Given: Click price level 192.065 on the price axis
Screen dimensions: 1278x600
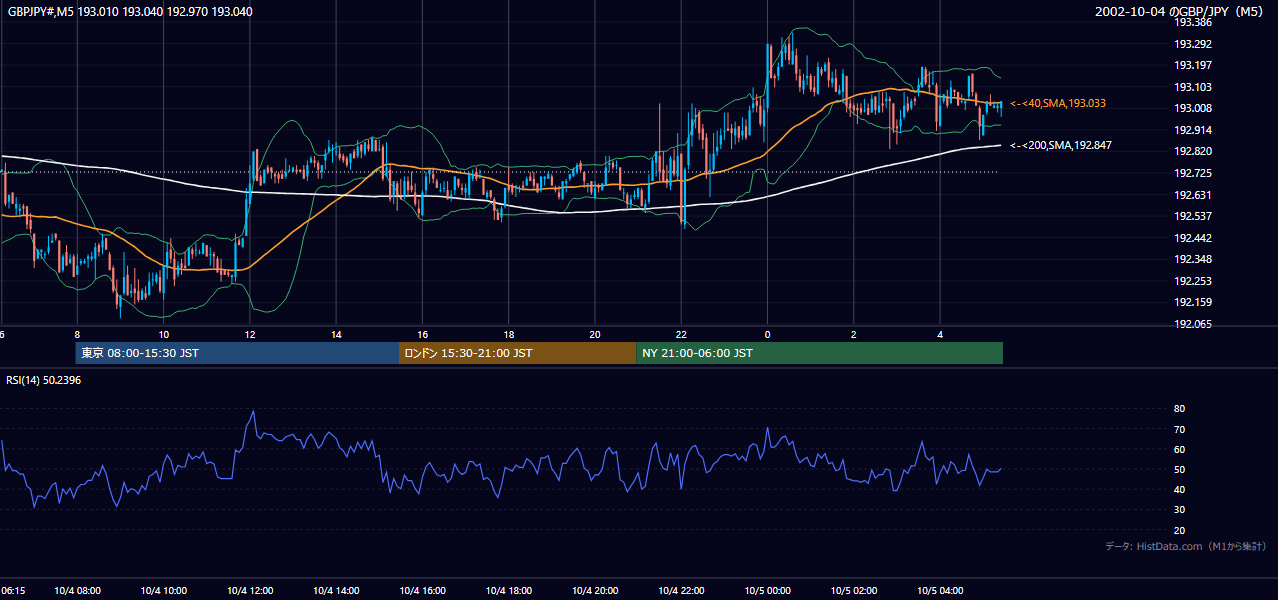Looking at the screenshot, I should coord(1192,324).
